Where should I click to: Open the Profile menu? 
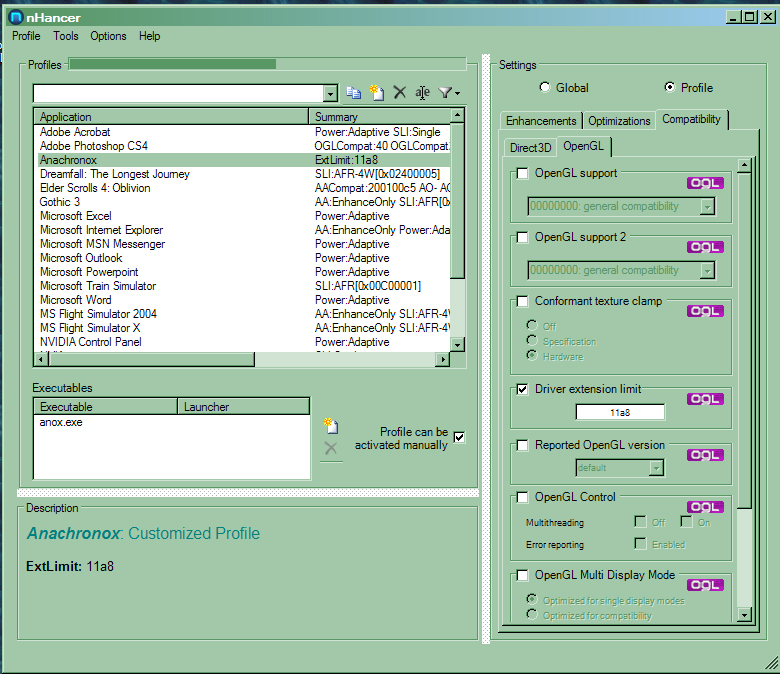[26, 36]
